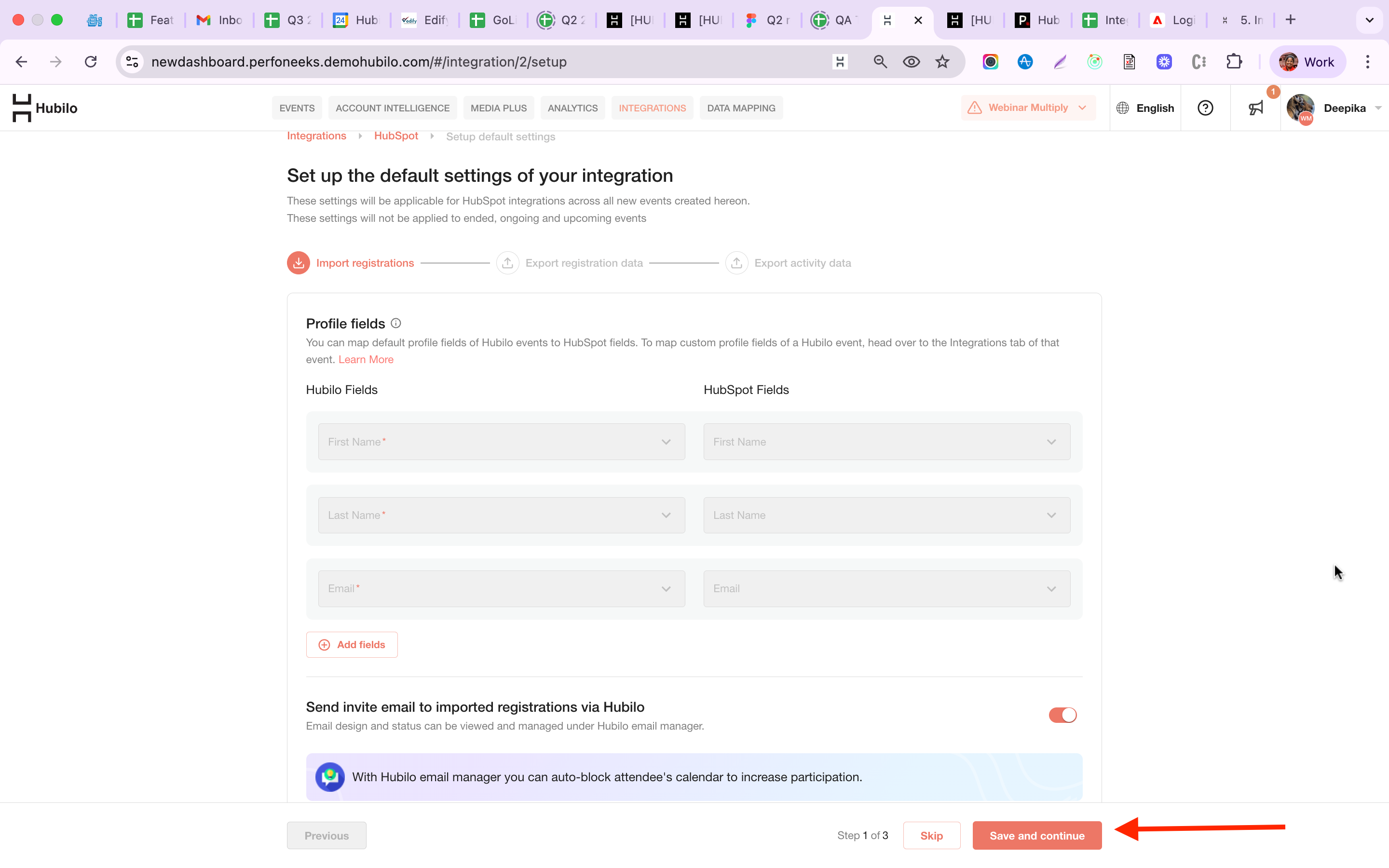Image resolution: width=1389 pixels, height=868 pixels.
Task: Open HubSpot Last Name field dropdown
Action: [887, 515]
